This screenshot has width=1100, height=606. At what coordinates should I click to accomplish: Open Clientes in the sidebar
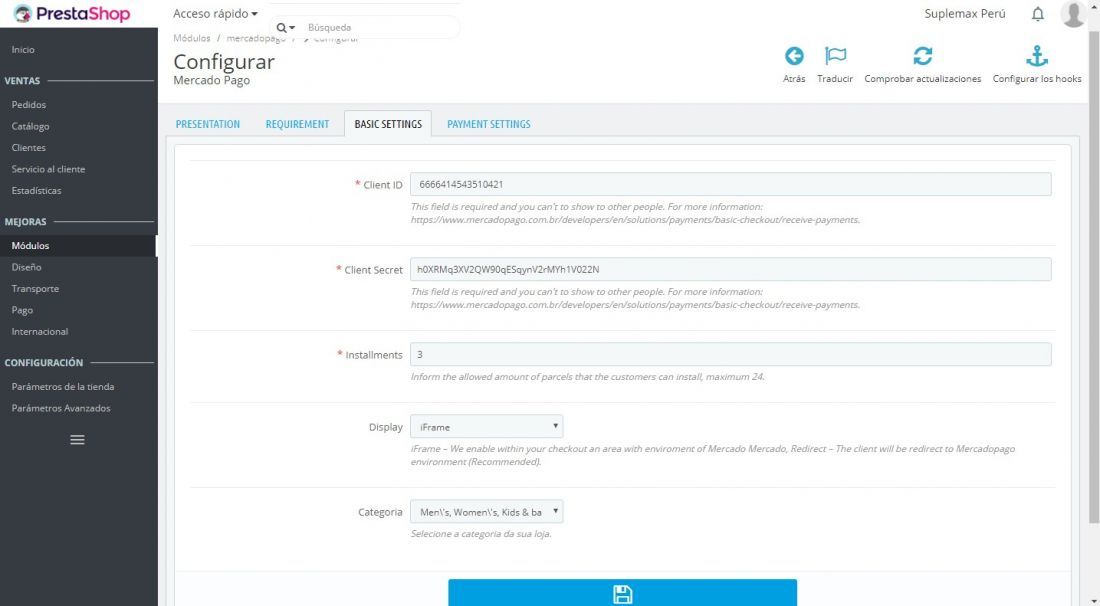pos(29,147)
